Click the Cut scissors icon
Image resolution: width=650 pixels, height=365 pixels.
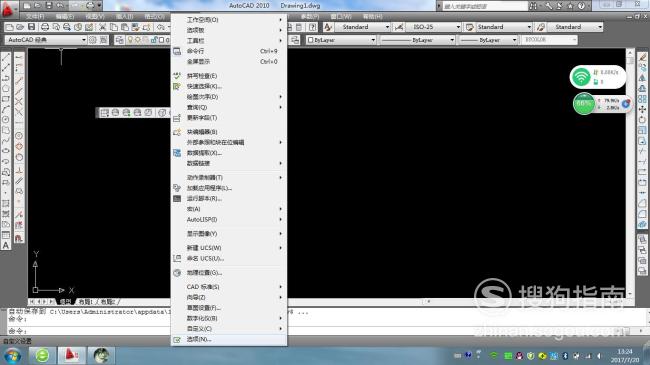[102, 27]
